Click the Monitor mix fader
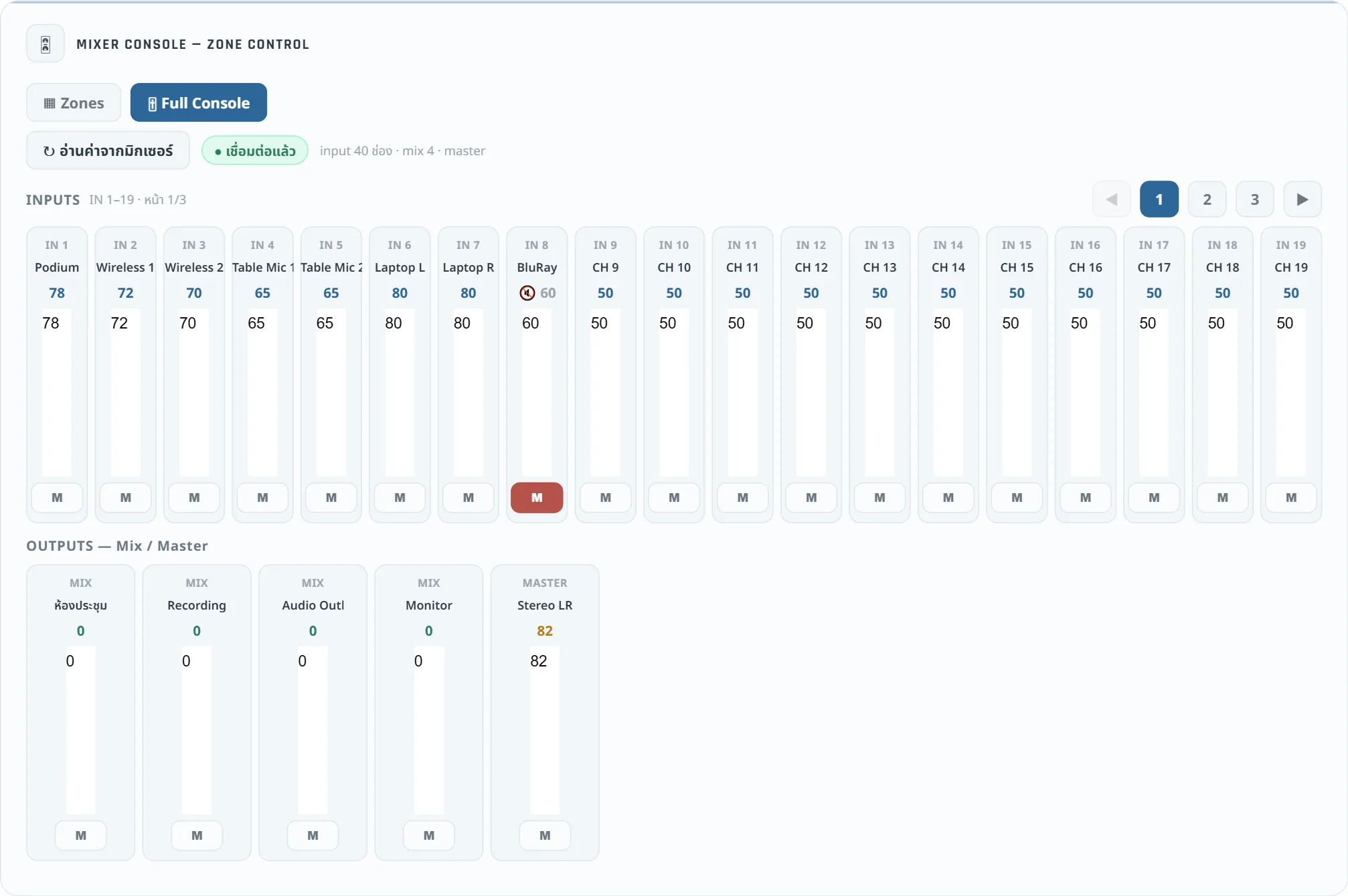Screen dimensions: 1348x896 [429, 731]
